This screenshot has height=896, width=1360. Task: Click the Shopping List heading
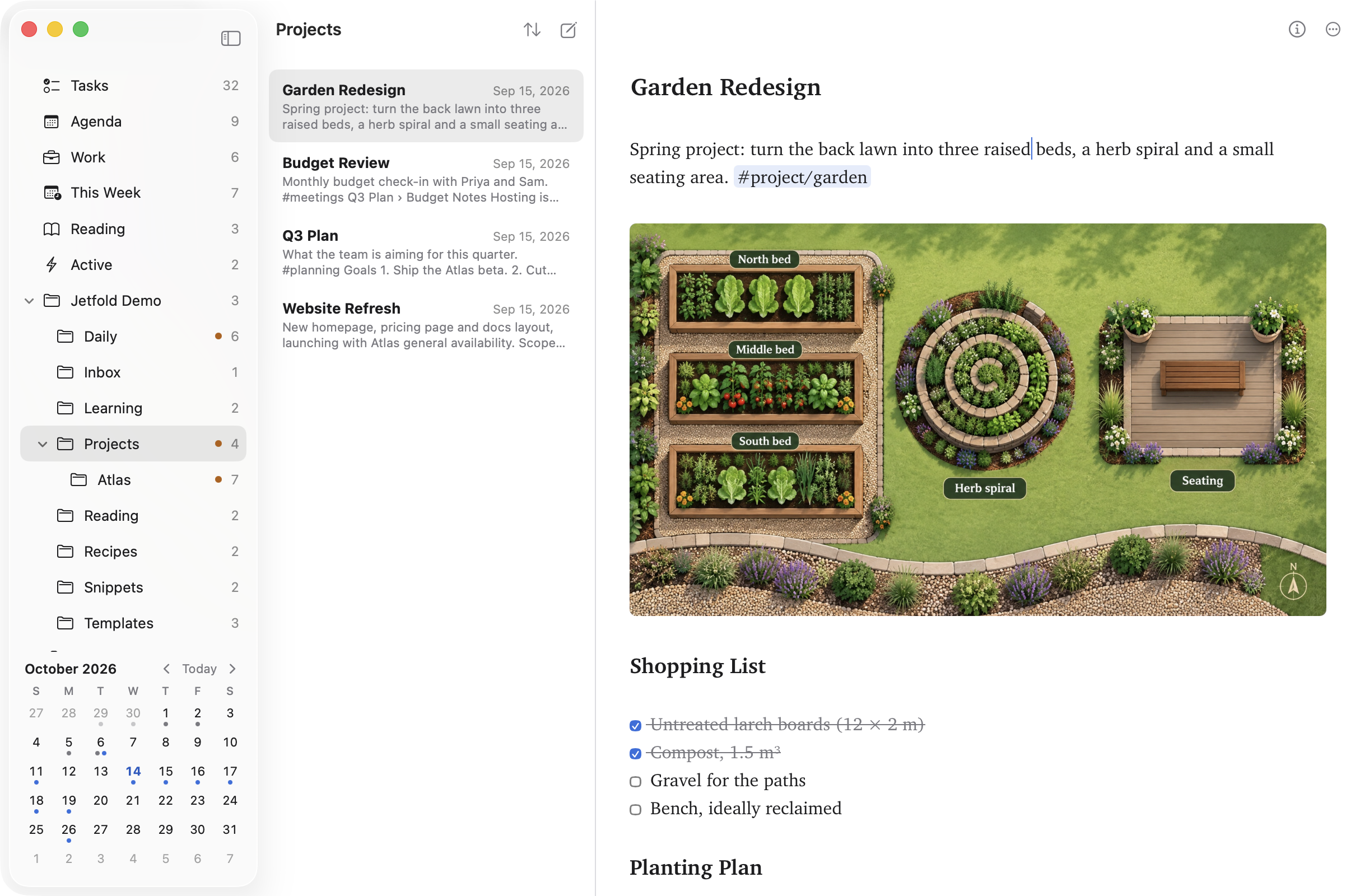click(697, 666)
